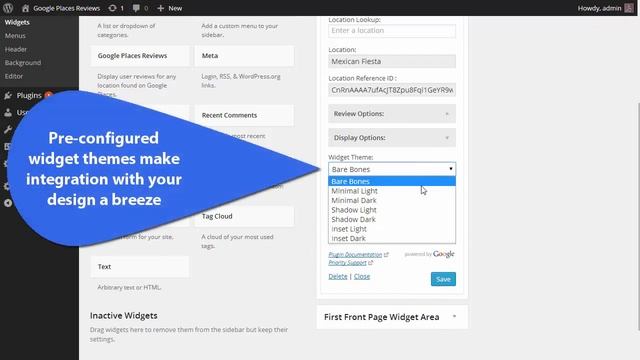Open the Editor submenu item

pos(14,76)
